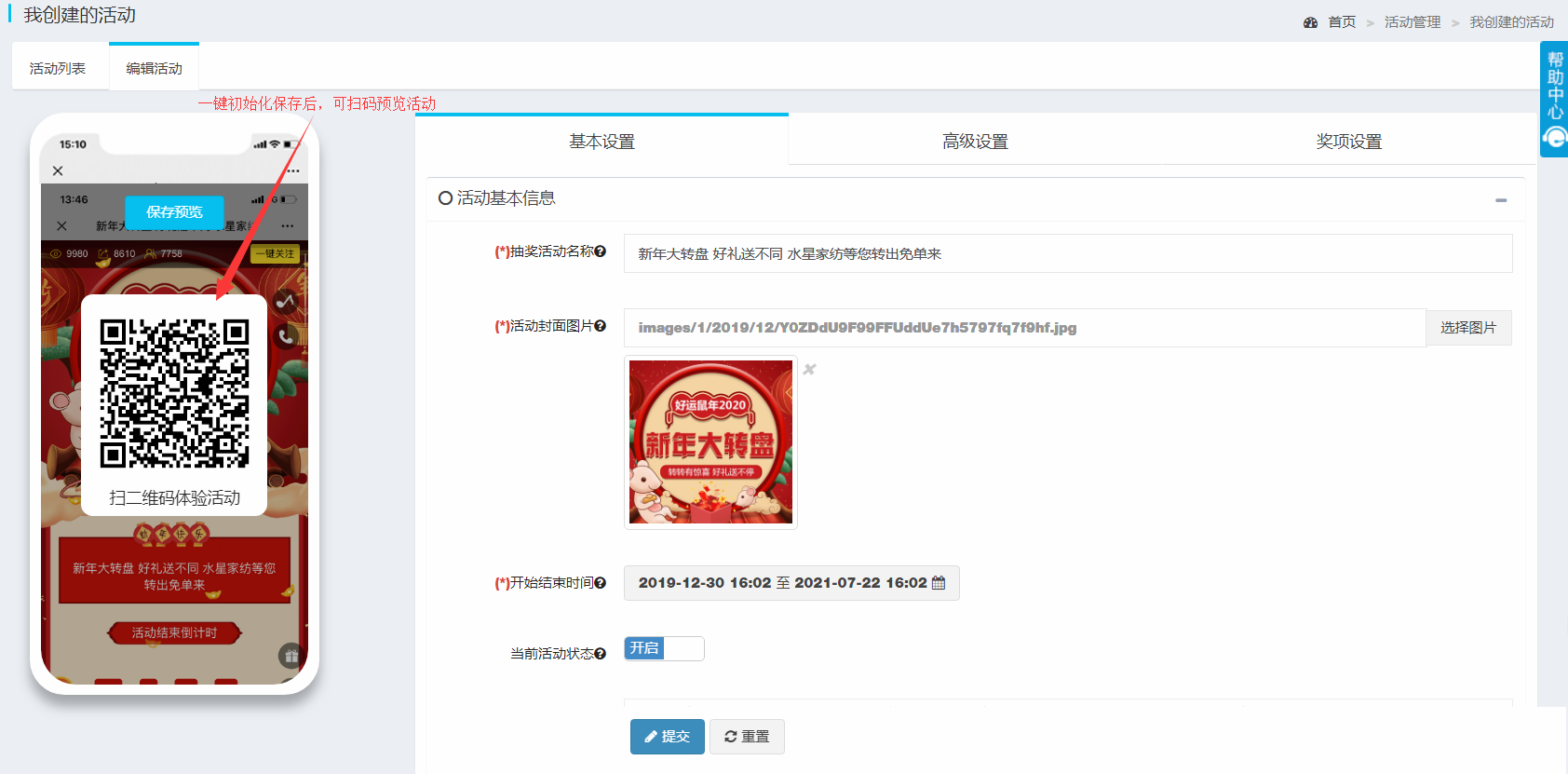Switch to the 高级设置 tab
This screenshot has height=774, width=1568.
point(975,142)
